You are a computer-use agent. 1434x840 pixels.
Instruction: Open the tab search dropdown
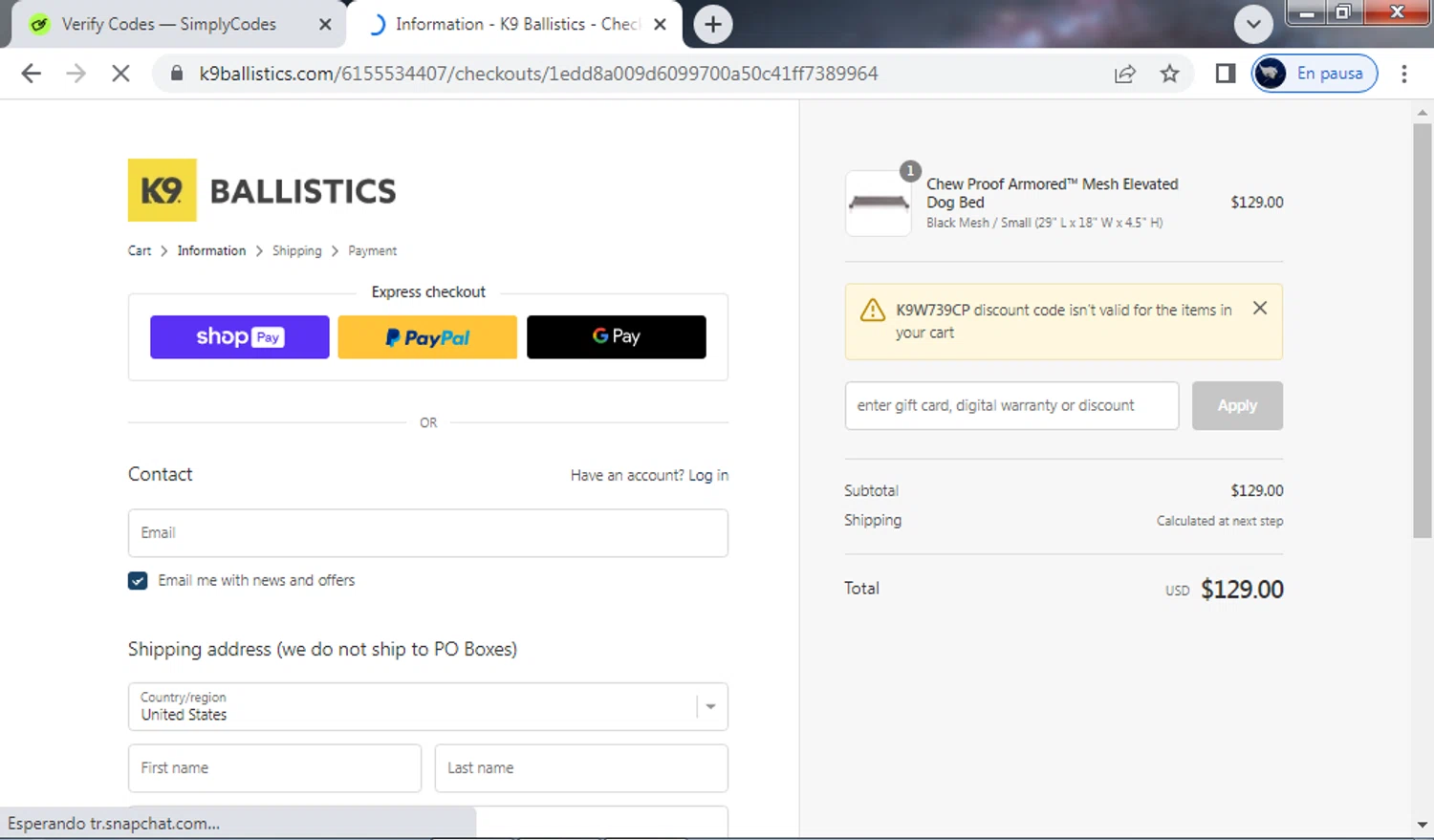click(1252, 25)
